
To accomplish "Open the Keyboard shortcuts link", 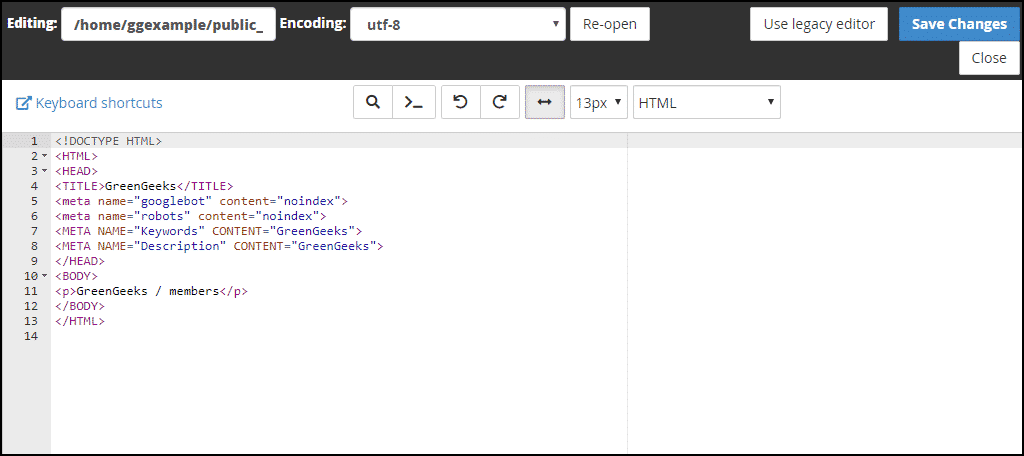I will pyautogui.click(x=99, y=103).
